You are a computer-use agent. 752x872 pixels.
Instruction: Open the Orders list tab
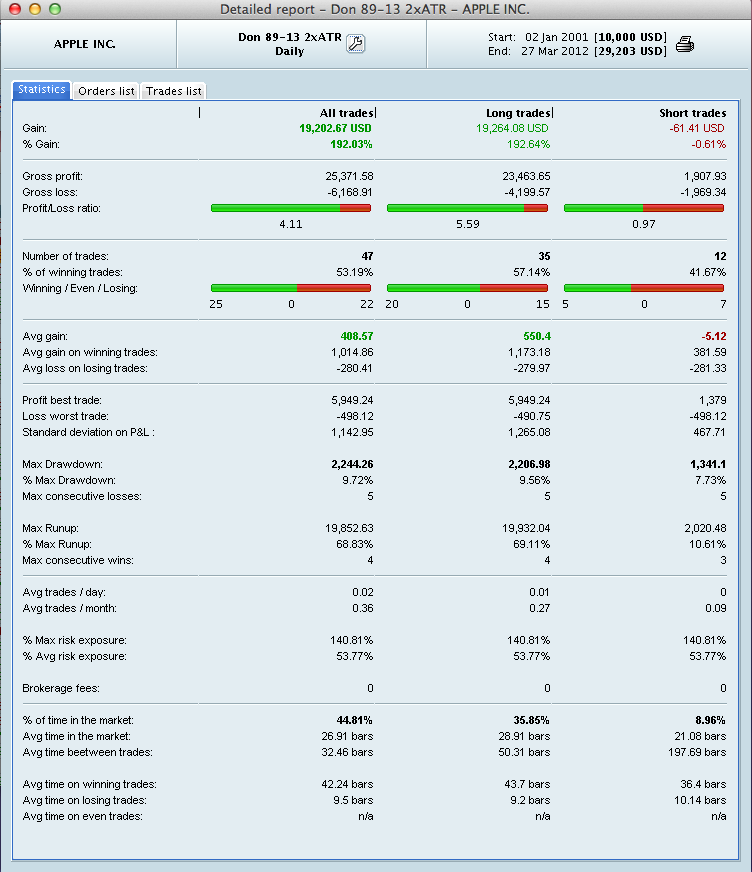(106, 91)
